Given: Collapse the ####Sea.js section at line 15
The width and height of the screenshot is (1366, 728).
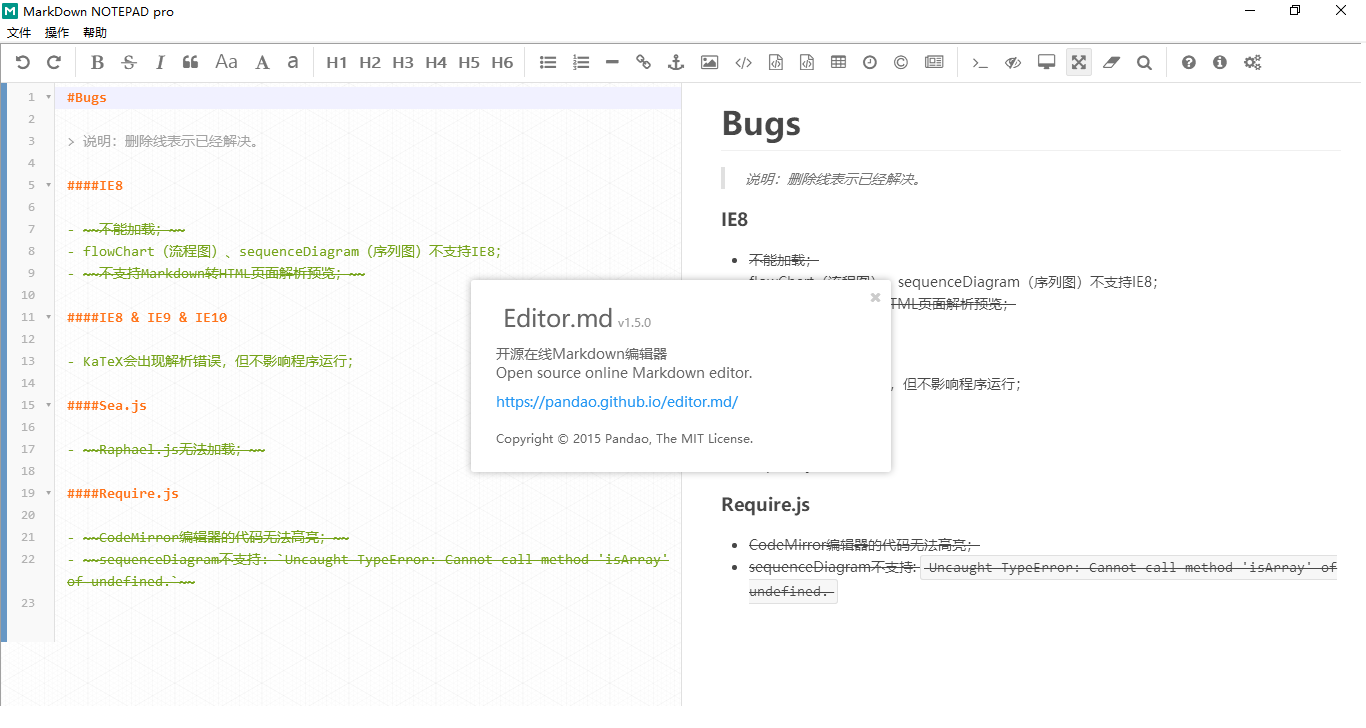Looking at the screenshot, I should pos(49,405).
